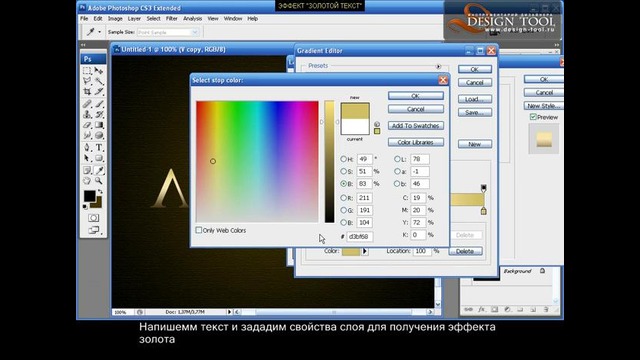The width and height of the screenshot is (640, 360).
Task: Select the Lab 'b' radio button beside 46
Action: click(x=397, y=184)
